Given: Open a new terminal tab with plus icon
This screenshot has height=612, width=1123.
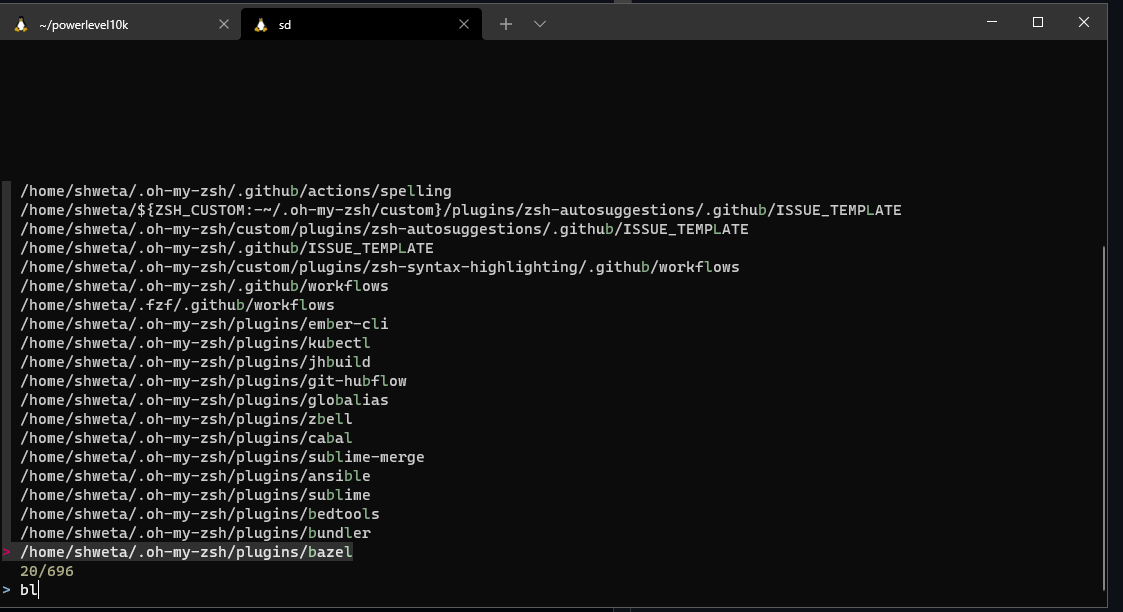Looking at the screenshot, I should click(506, 24).
